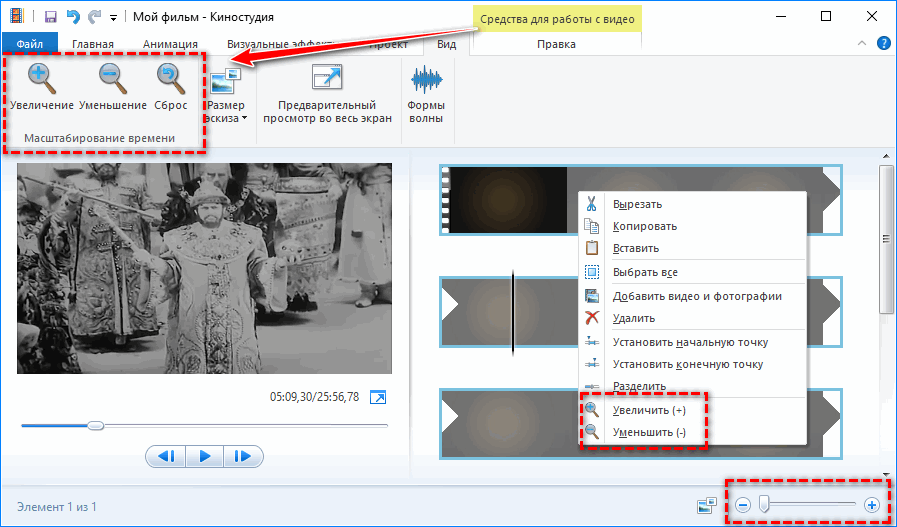897x527 pixels.
Task: Open help with the question mark icon
Action: point(883,44)
